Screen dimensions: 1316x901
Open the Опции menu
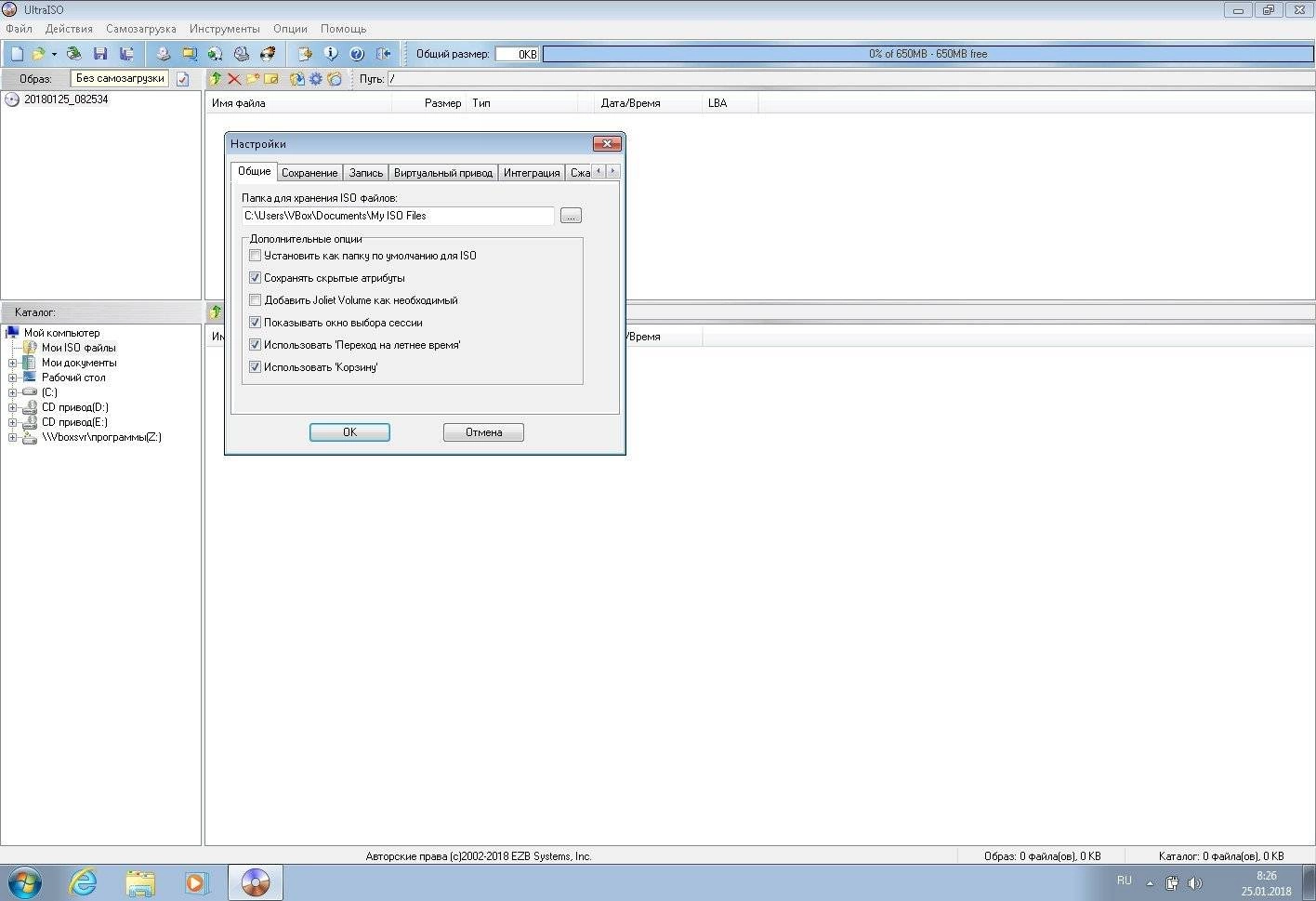290,29
